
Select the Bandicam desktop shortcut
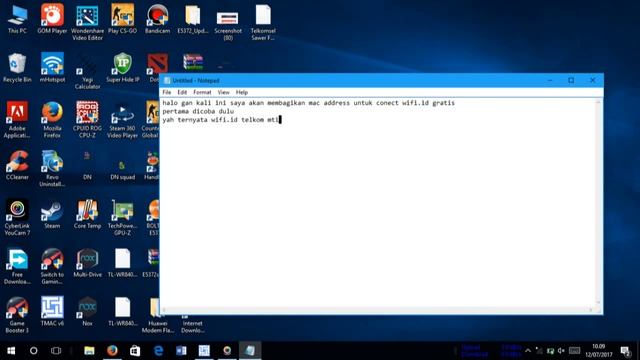pyautogui.click(x=158, y=19)
